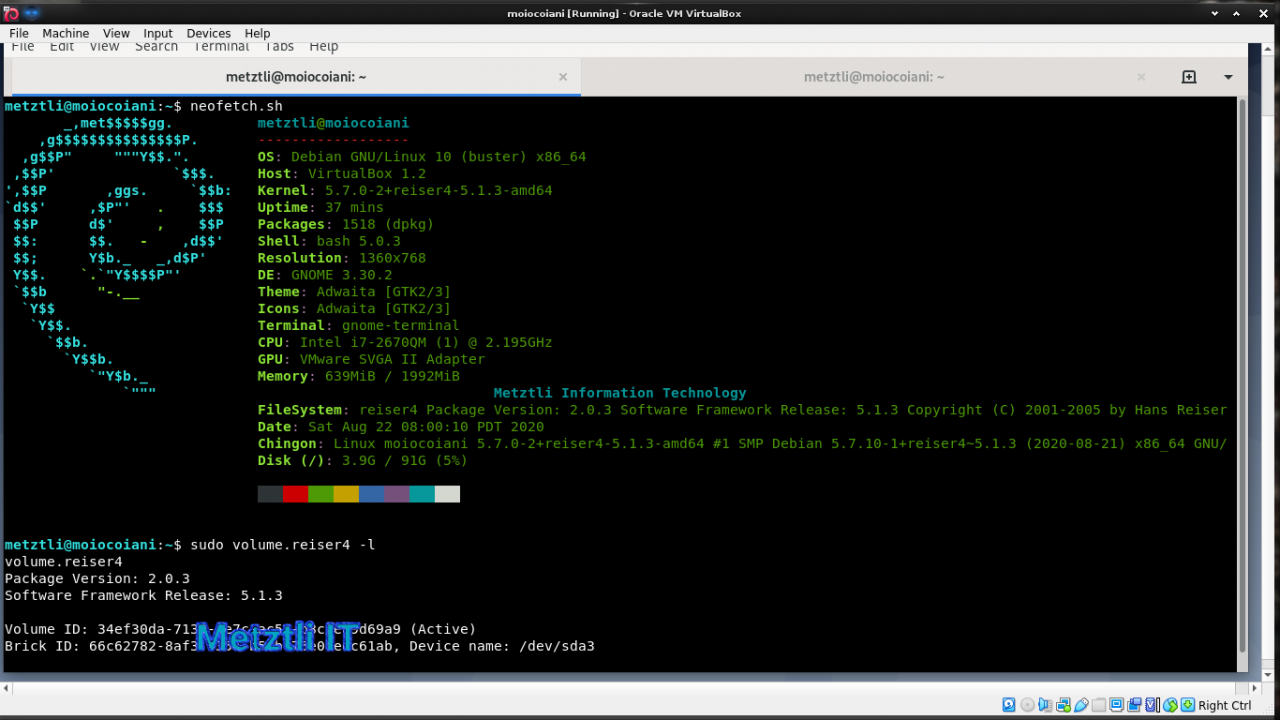Image resolution: width=1280 pixels, height=720 pixels.
Task: Click the 'Uptime: 37 mins' line
Action: click(321, 208)
